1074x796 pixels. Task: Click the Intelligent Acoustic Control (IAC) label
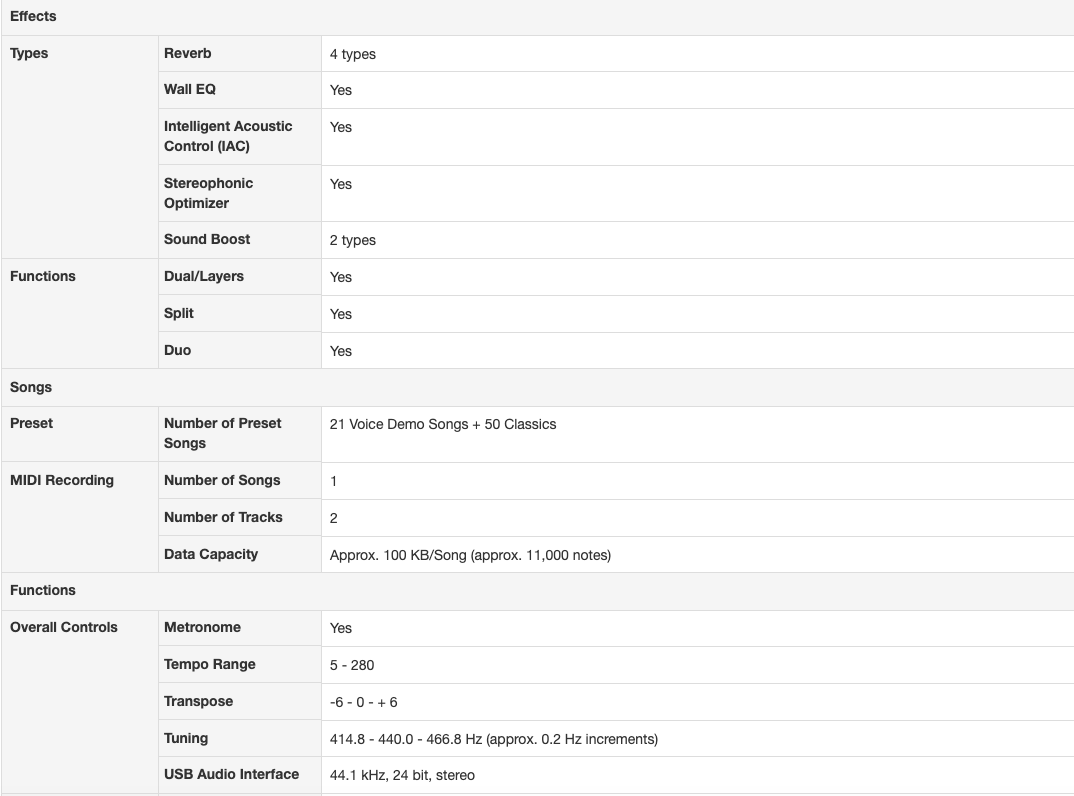click(228, 136)
